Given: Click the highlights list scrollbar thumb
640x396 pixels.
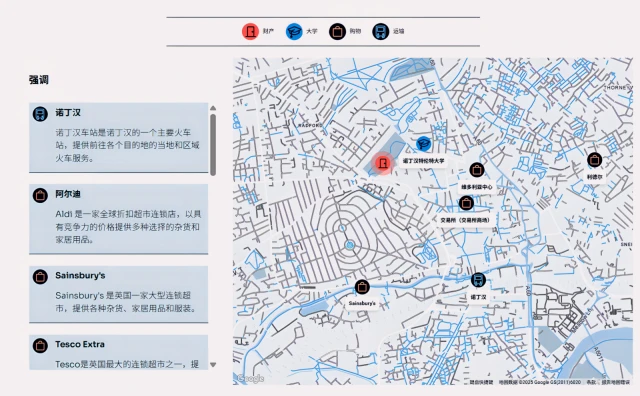Looking at the screenshot, I should (213, 145).
